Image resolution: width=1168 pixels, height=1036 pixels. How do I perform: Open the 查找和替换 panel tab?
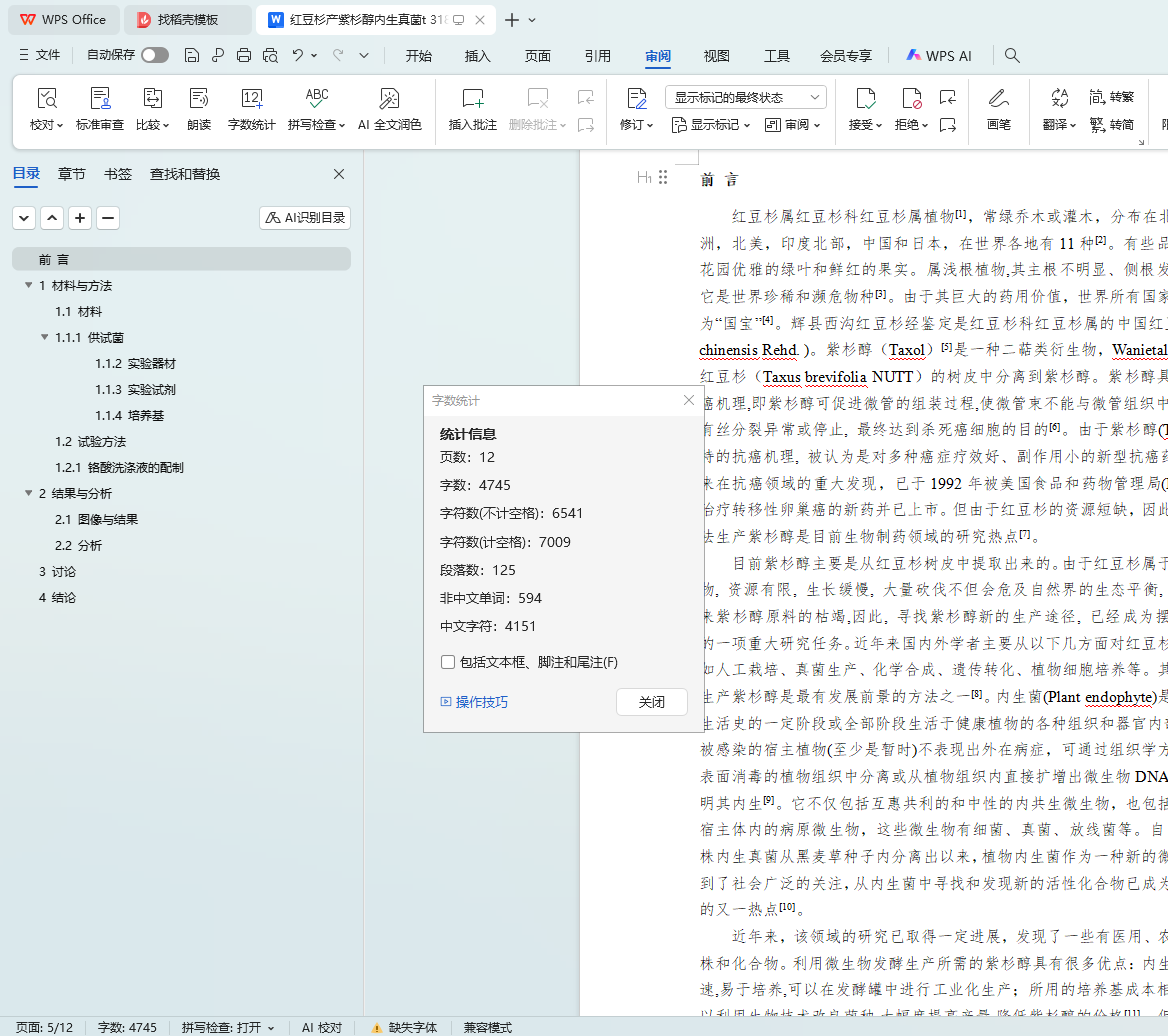pyautogui.click(x=185, y=174)
